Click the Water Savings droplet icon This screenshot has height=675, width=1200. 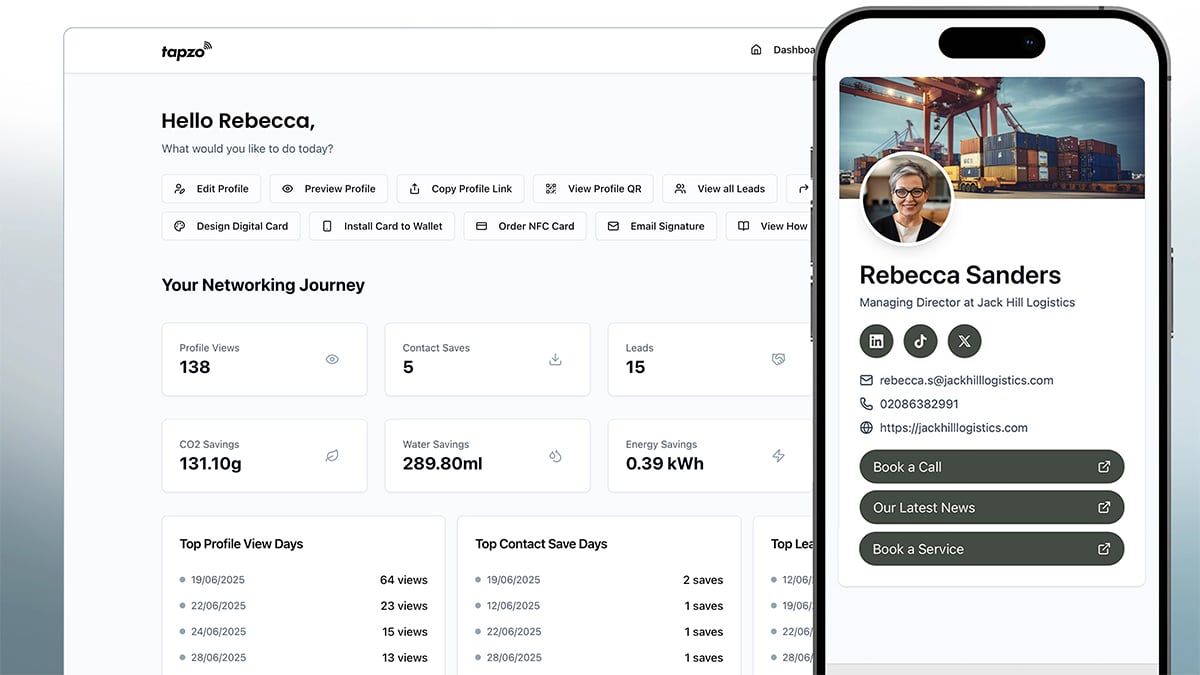pos(556,456)
